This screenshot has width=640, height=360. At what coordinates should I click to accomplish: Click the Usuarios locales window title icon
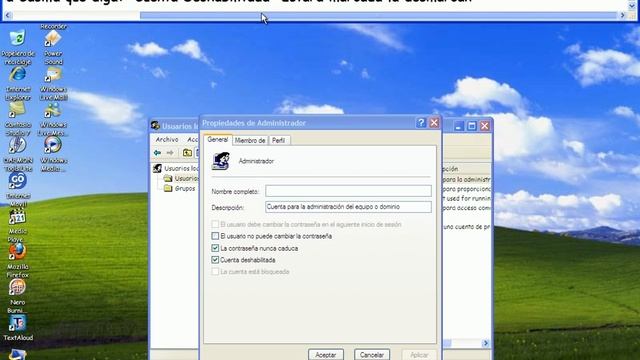(155, 126)
